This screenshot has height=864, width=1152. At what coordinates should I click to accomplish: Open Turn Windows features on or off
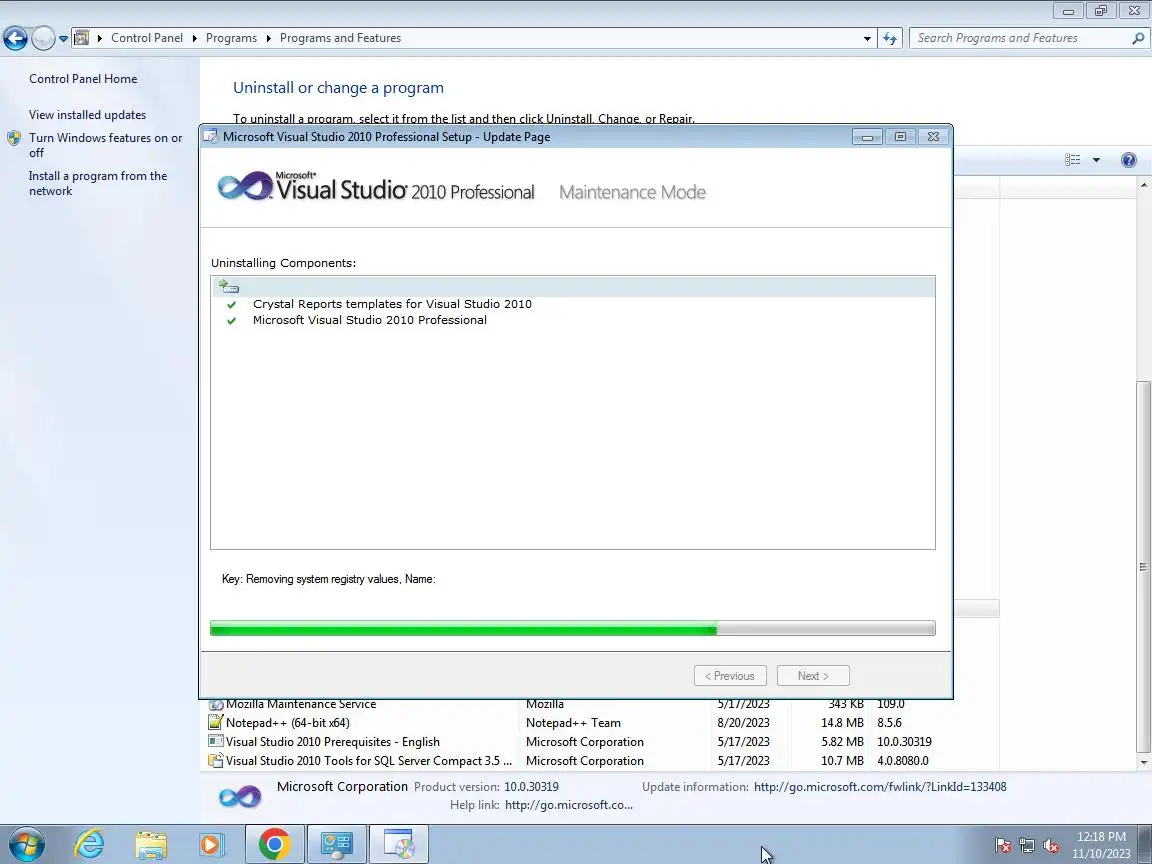tap(105, 145)
